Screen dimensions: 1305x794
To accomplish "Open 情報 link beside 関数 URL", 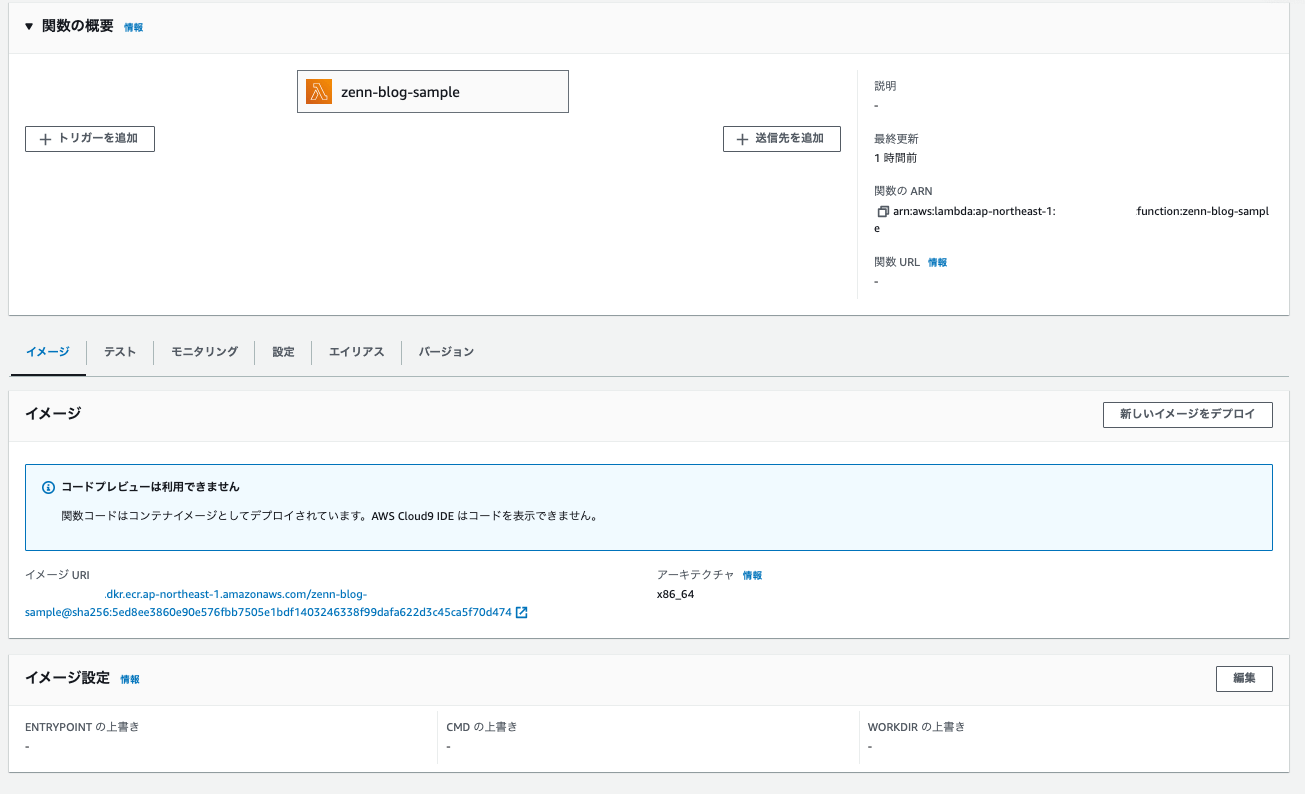I will coord(937,262).
